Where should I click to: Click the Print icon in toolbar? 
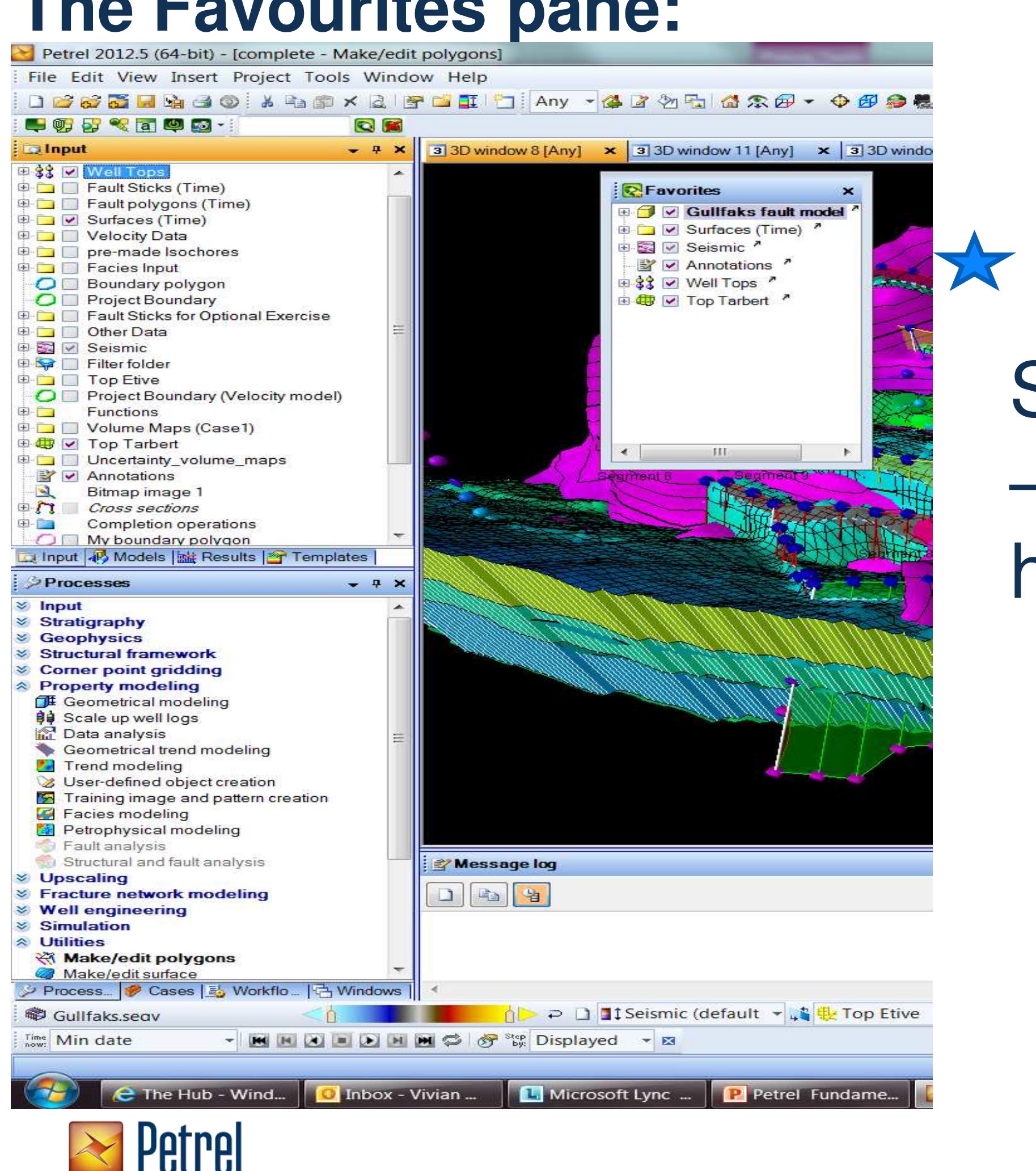[x=201, y=102]
